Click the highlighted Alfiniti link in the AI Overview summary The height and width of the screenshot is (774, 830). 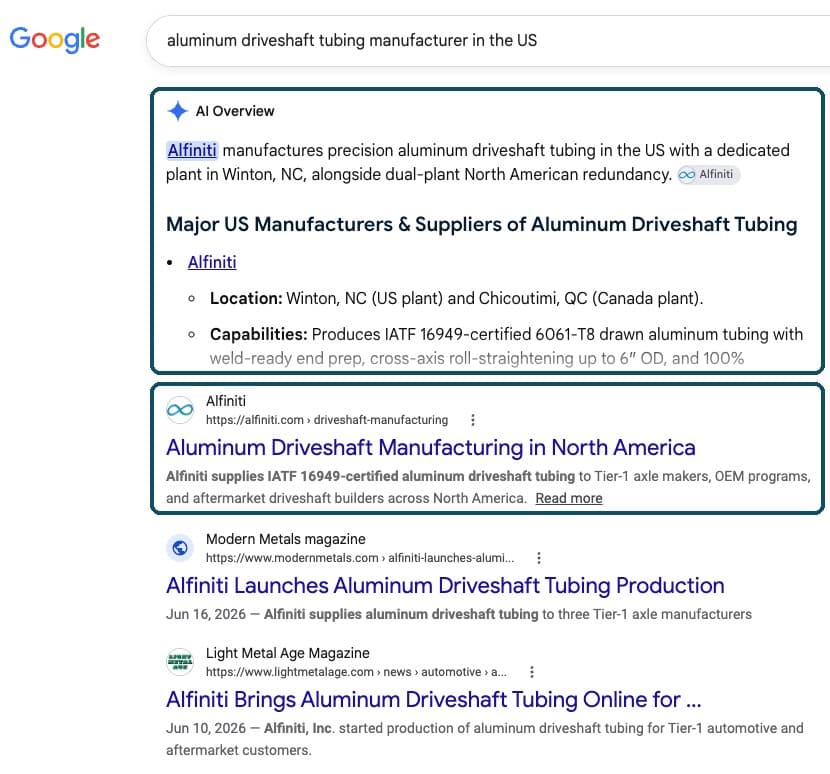pos(192,150)
